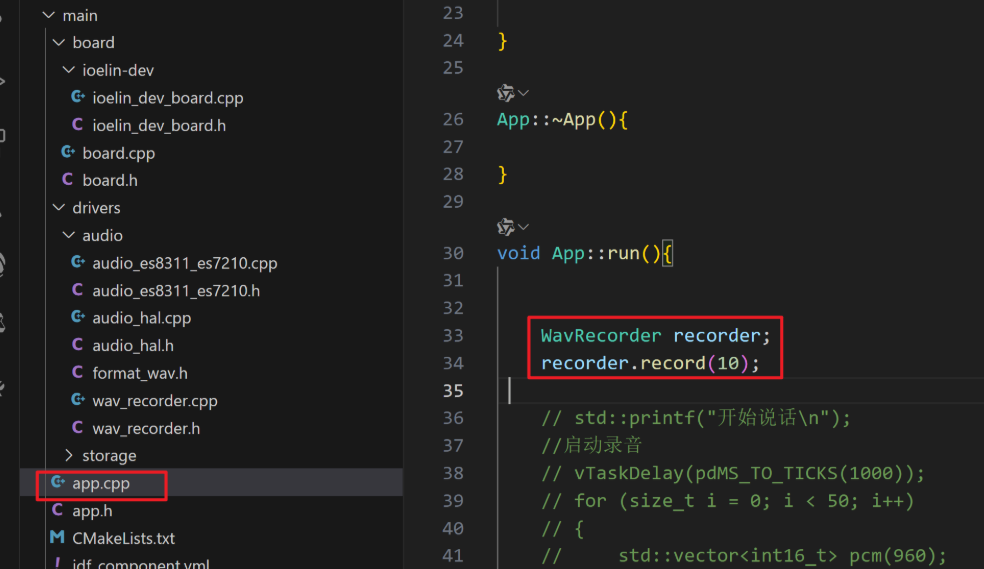Click 'void App::run(){' code line
The height and width of the screenshot is (569, 984).
[585, 253]
